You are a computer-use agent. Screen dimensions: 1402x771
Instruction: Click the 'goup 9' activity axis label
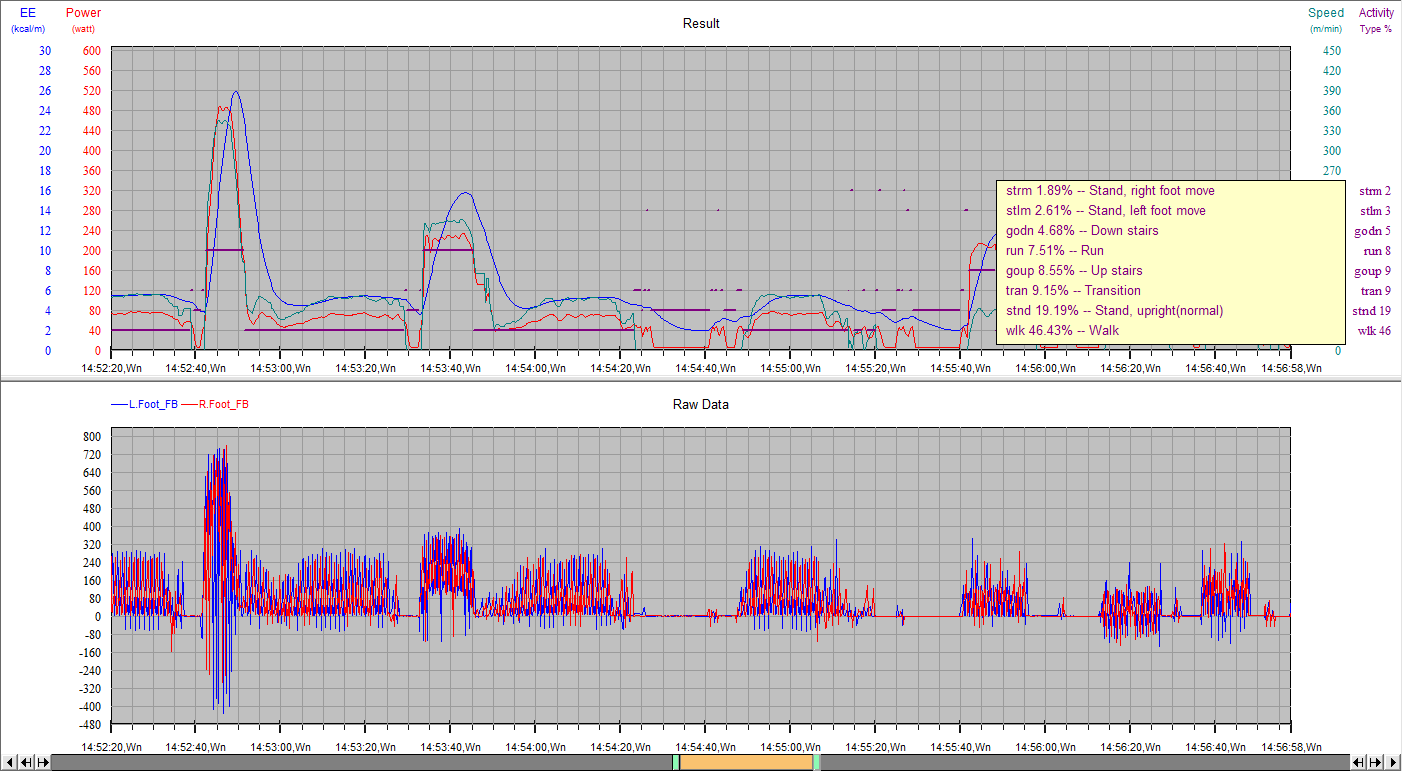[x=1373, y=271]
